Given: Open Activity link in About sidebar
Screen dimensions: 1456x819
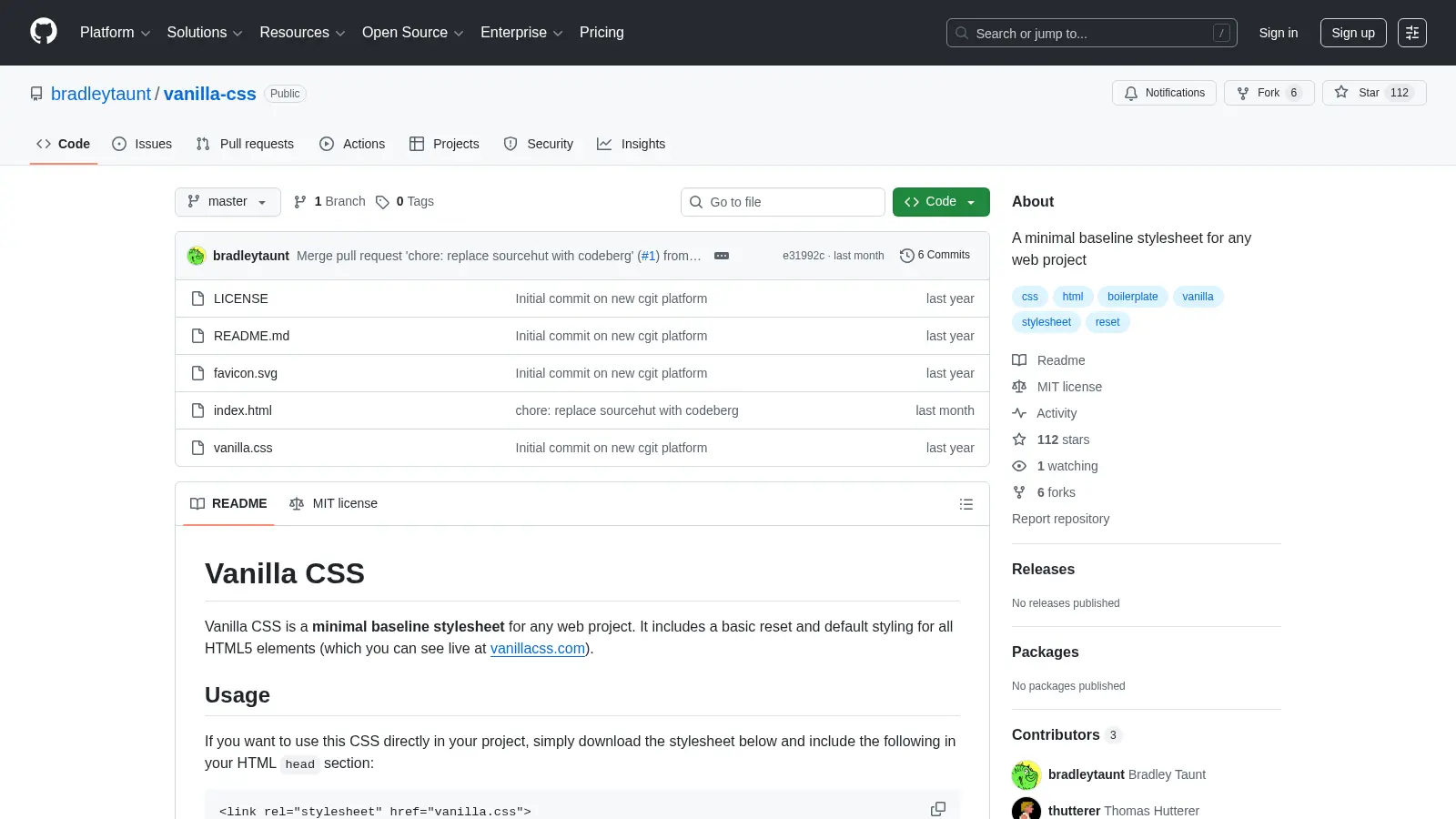Looking at the screenshot, I should (x=1044, y=413).
